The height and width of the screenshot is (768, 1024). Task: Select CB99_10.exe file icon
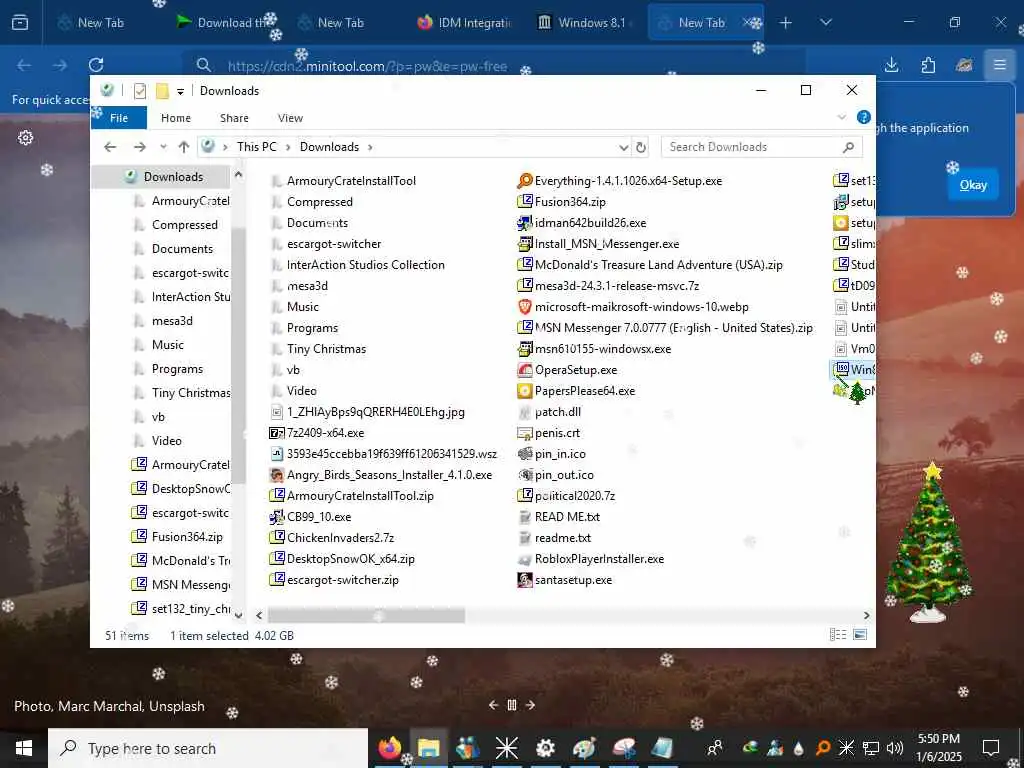click(x=277, y=517)
